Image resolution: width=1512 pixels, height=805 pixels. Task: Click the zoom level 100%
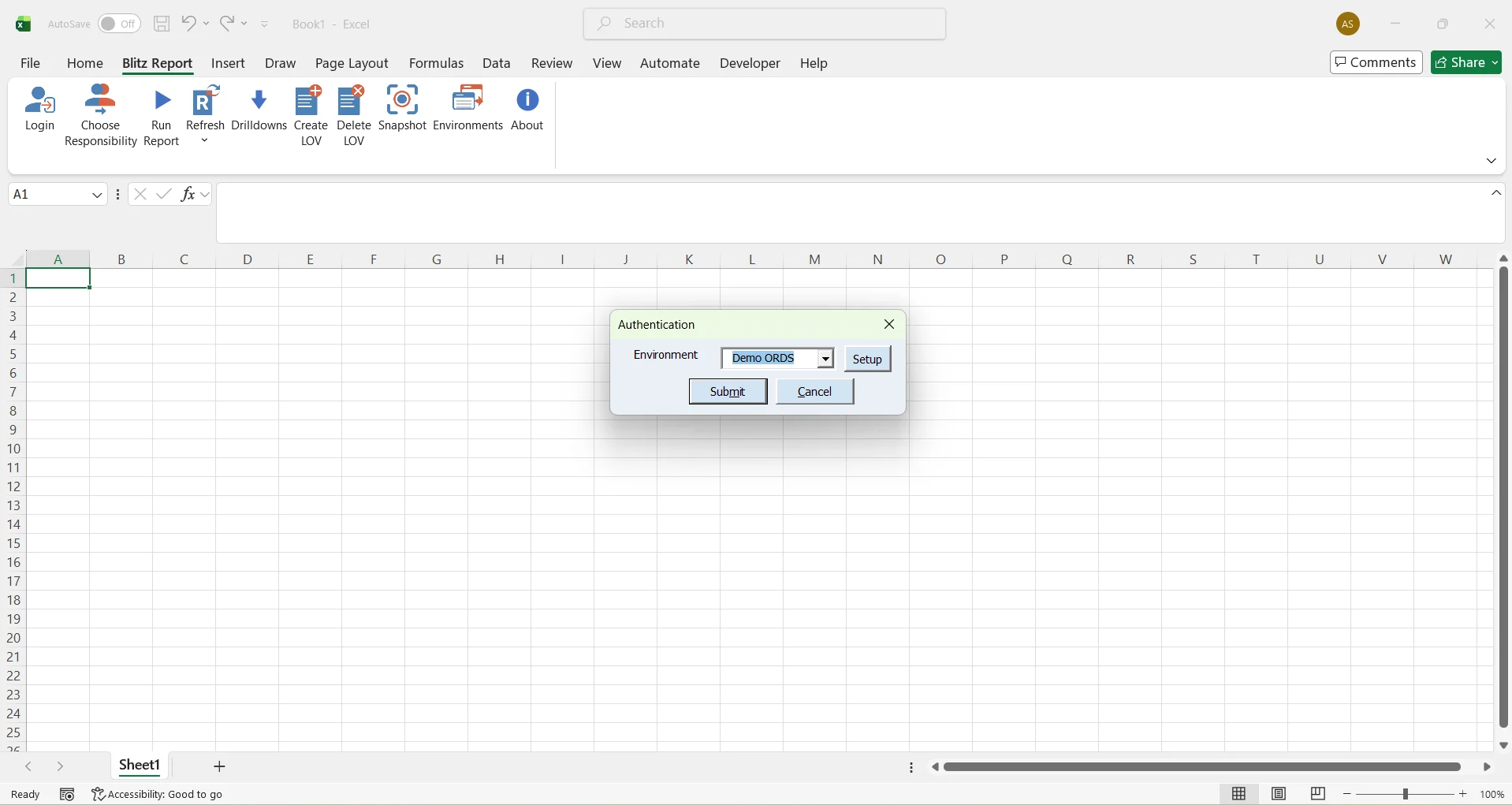1492,795
